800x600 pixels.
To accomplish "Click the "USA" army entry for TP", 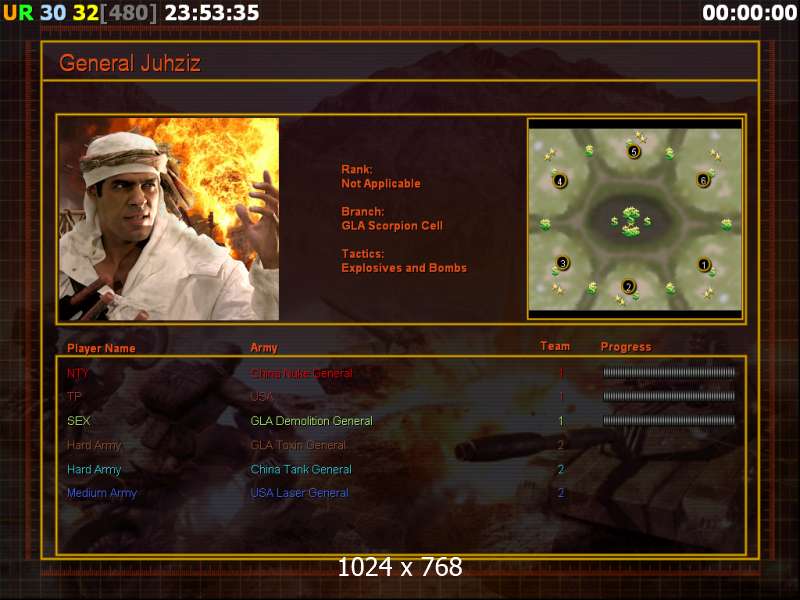I will tap(262, 396).
